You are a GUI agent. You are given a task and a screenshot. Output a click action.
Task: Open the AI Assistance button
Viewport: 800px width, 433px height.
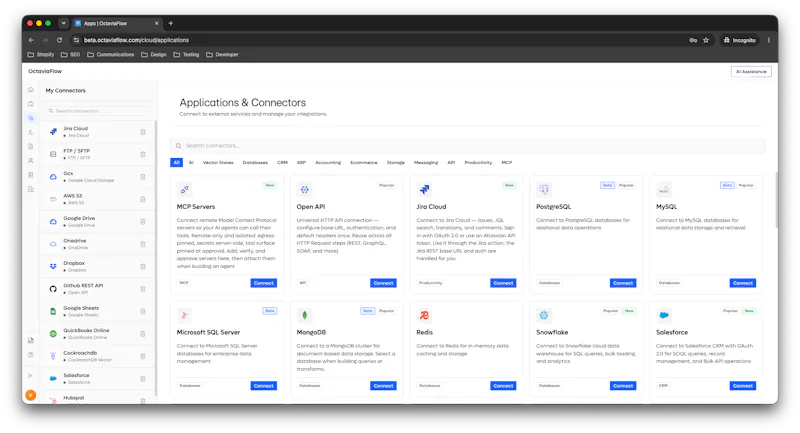[751, 72]
